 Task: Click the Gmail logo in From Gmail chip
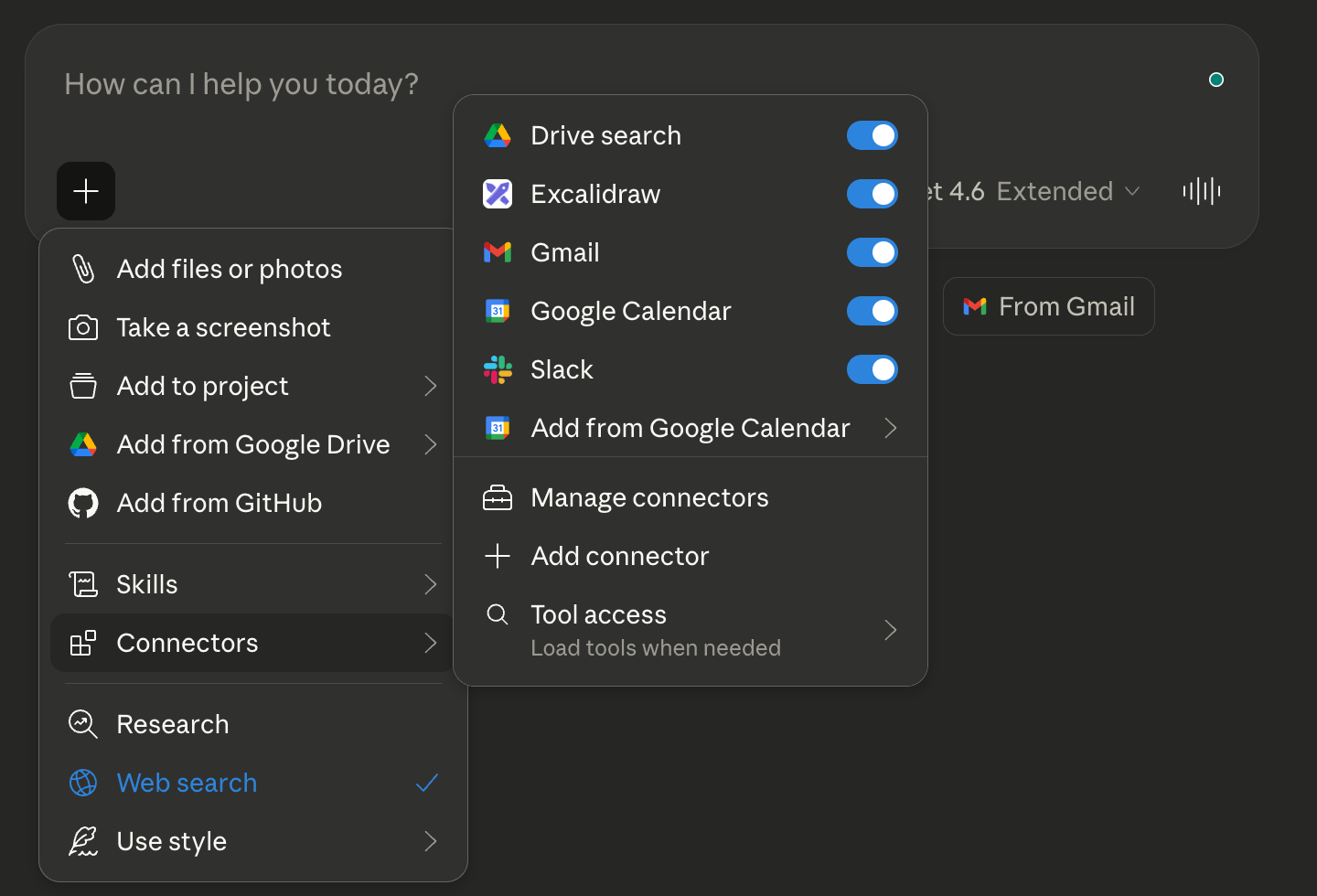975,306
